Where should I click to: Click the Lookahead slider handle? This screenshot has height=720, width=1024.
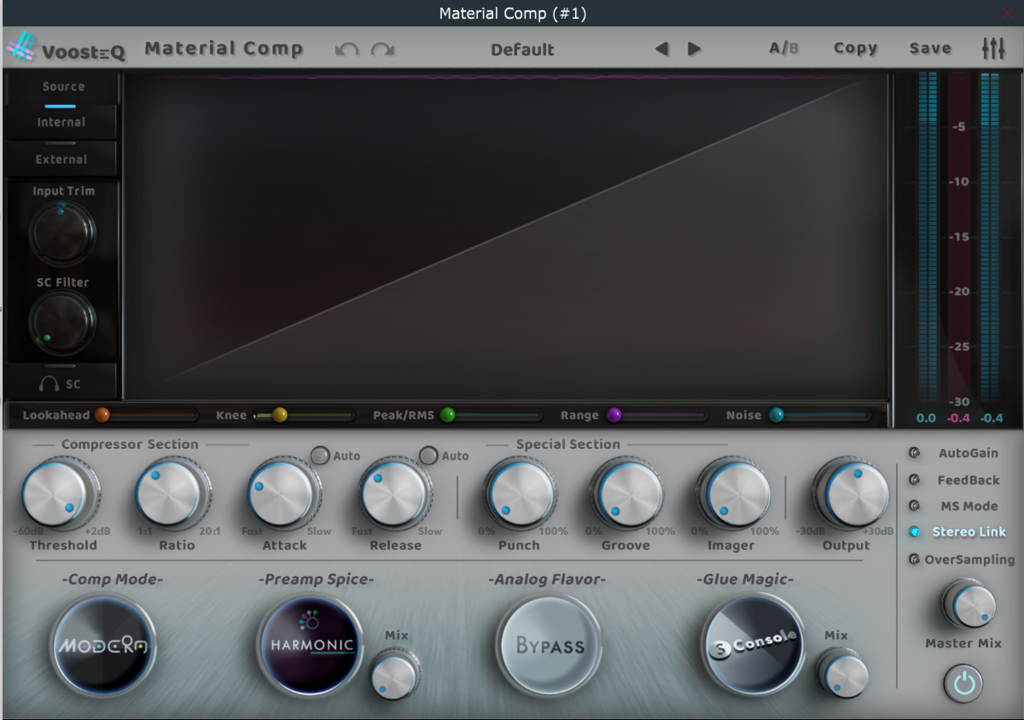coord(102,415)
